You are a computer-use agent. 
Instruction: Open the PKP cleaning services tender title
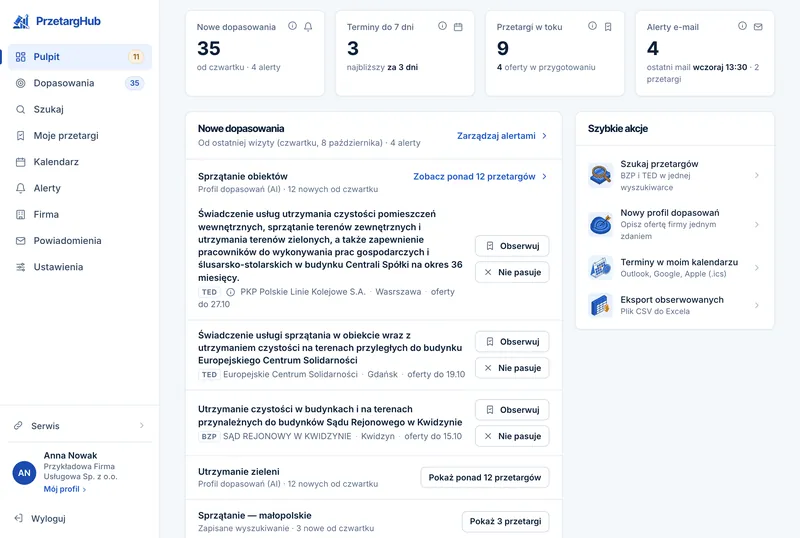[x=330, y=246]
